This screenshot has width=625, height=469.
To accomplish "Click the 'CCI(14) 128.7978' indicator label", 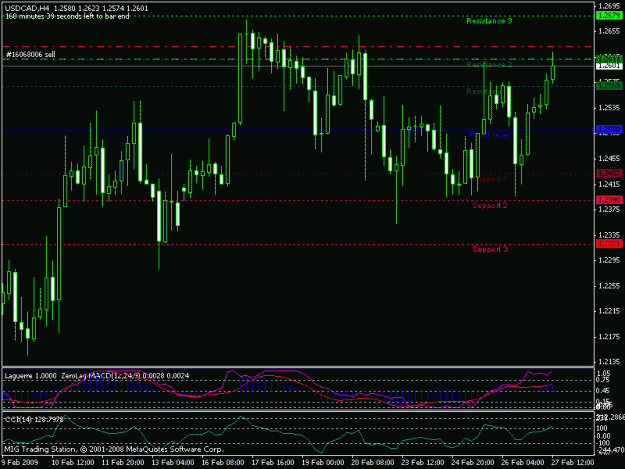I will (34, 420).
